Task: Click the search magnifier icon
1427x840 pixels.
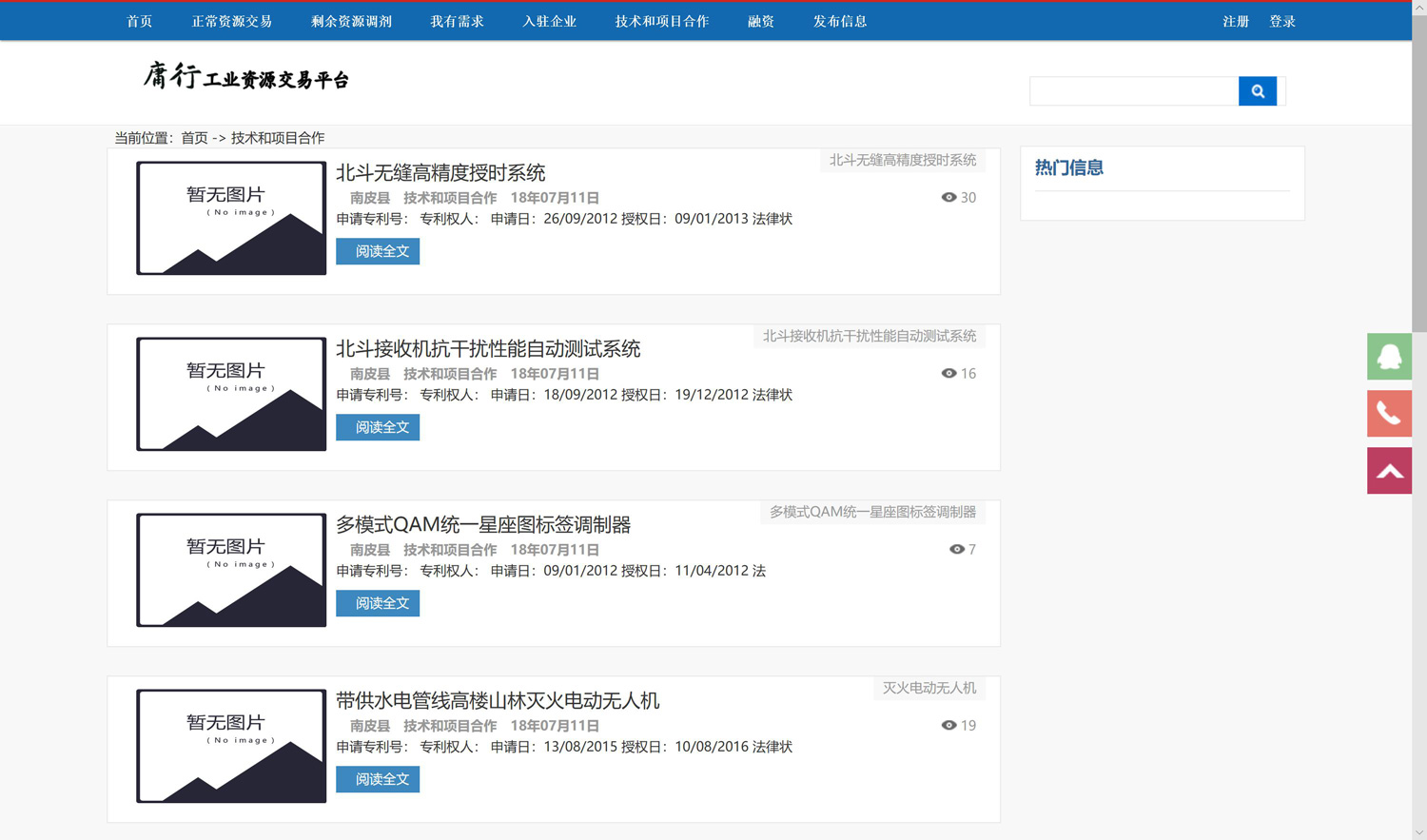Action: coord(1257,90)
